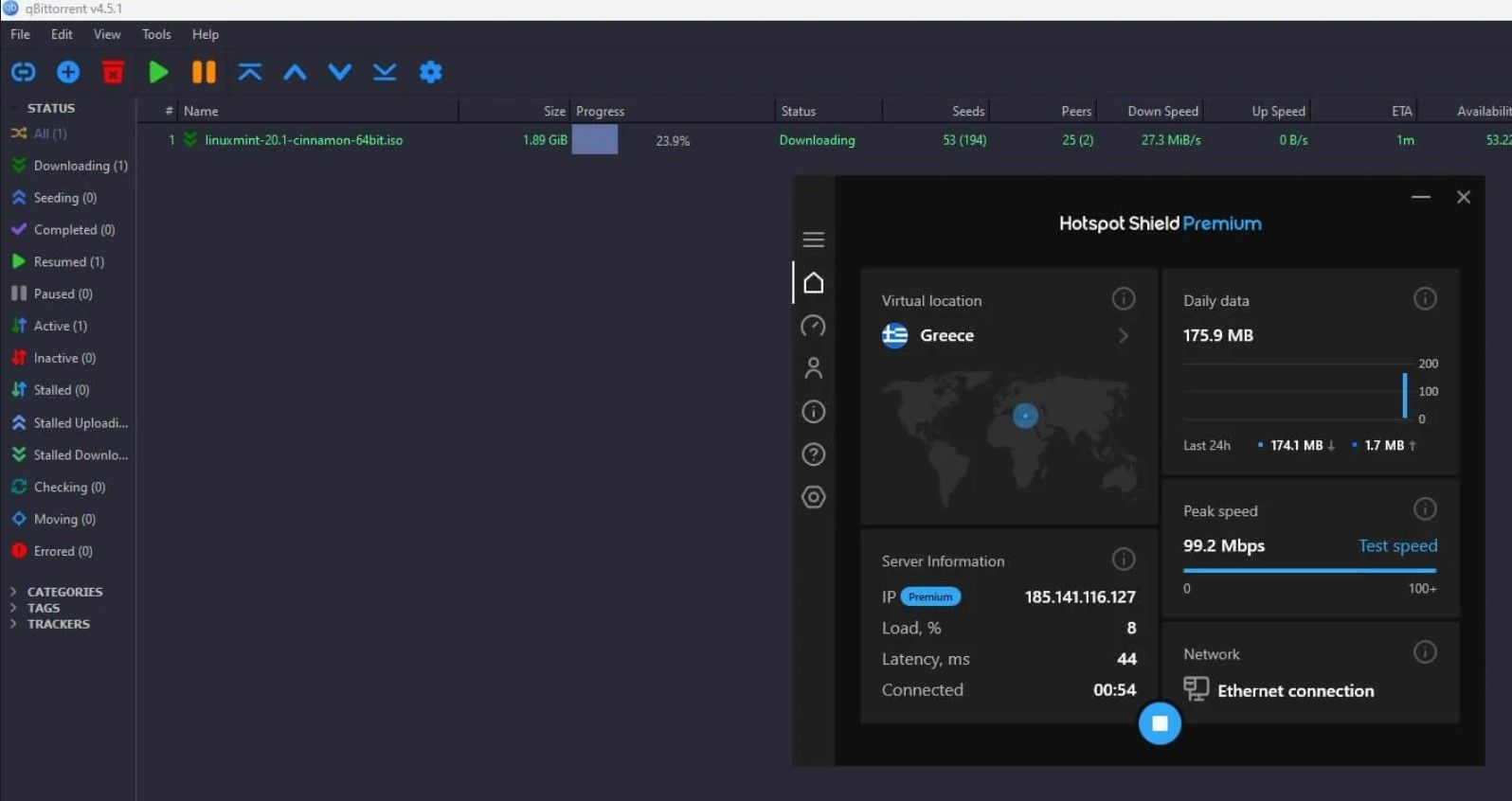Click the Peak speed meter bar
Screen dimensions: 1512x801
coord(1309,570)
